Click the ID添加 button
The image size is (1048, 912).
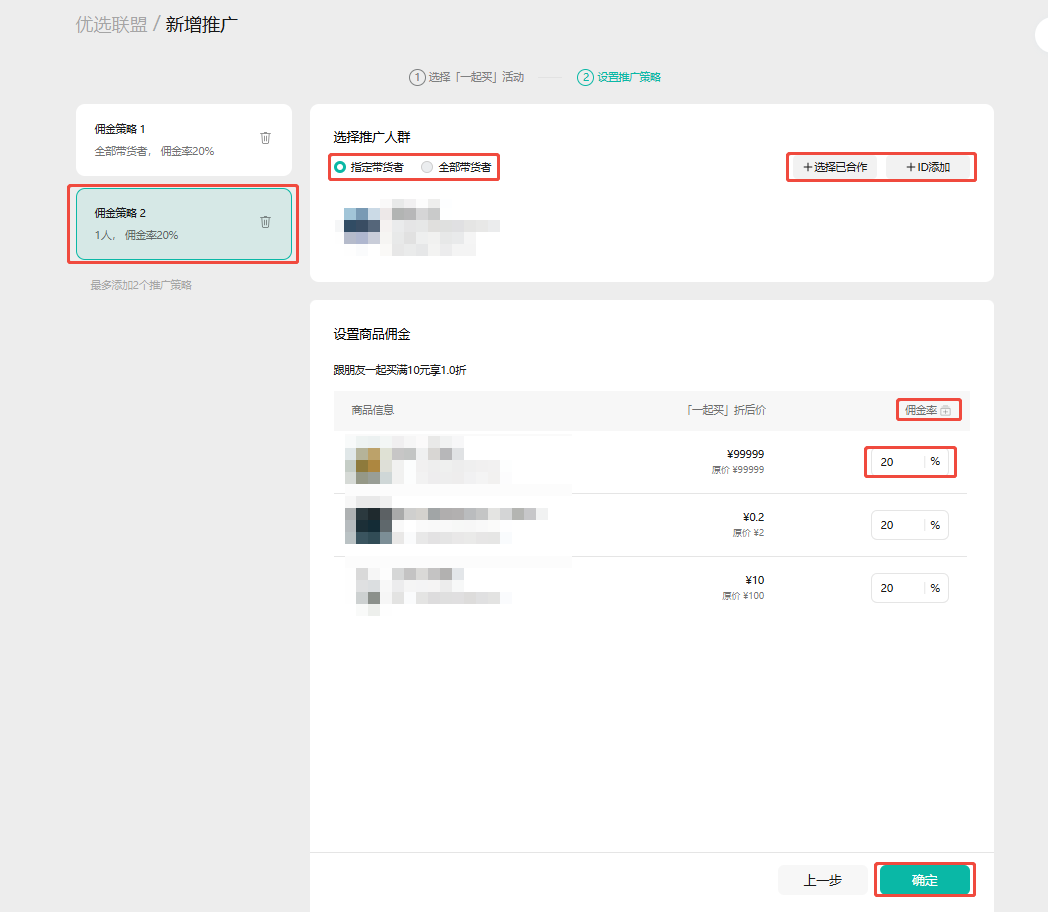coord(927,167)
